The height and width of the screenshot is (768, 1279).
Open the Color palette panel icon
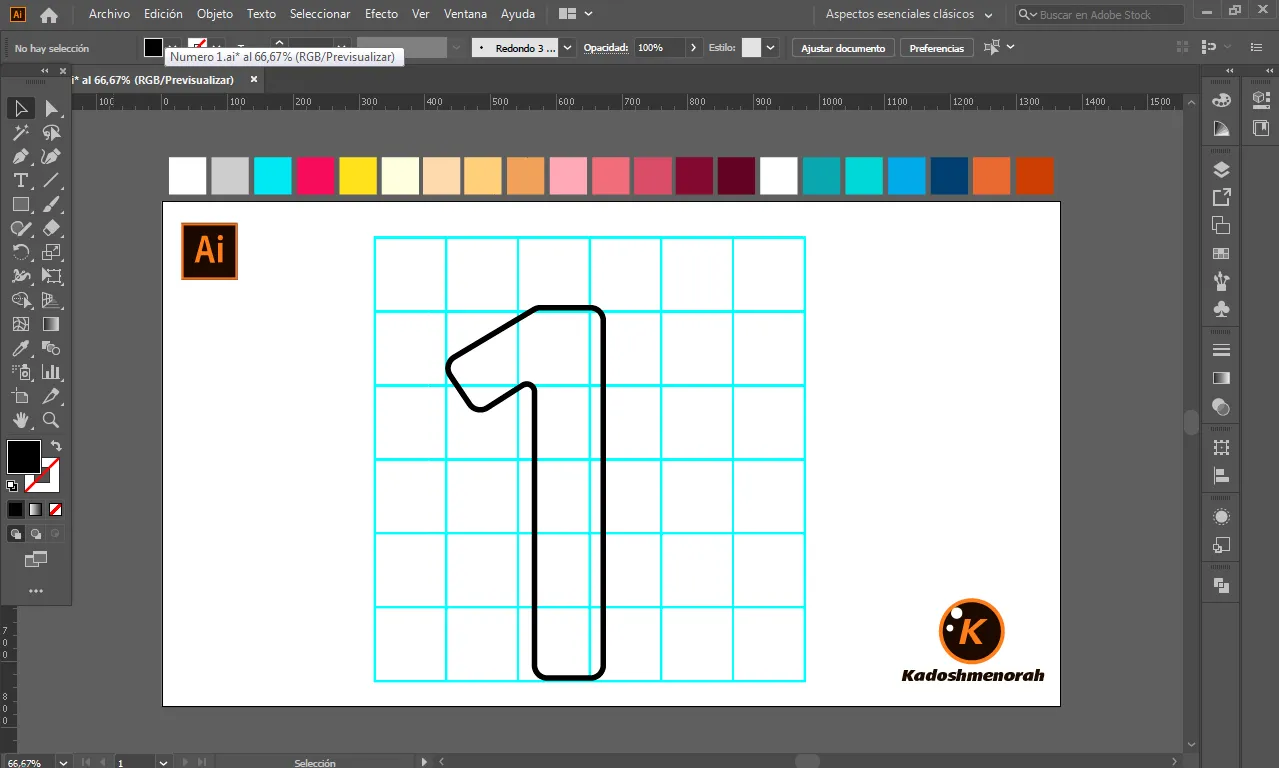[x=1221, y=100]
